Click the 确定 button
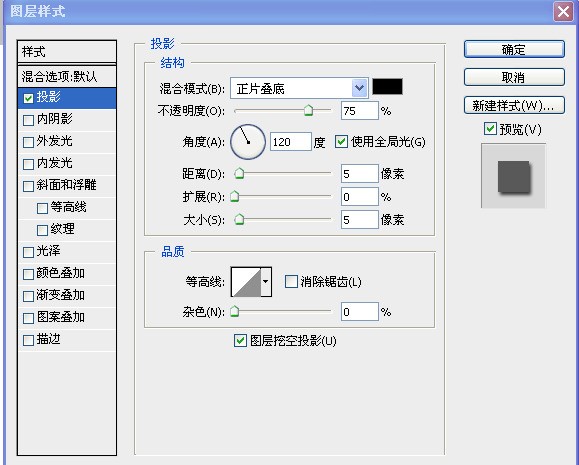579x465 pixels. [x=514, y=49]
